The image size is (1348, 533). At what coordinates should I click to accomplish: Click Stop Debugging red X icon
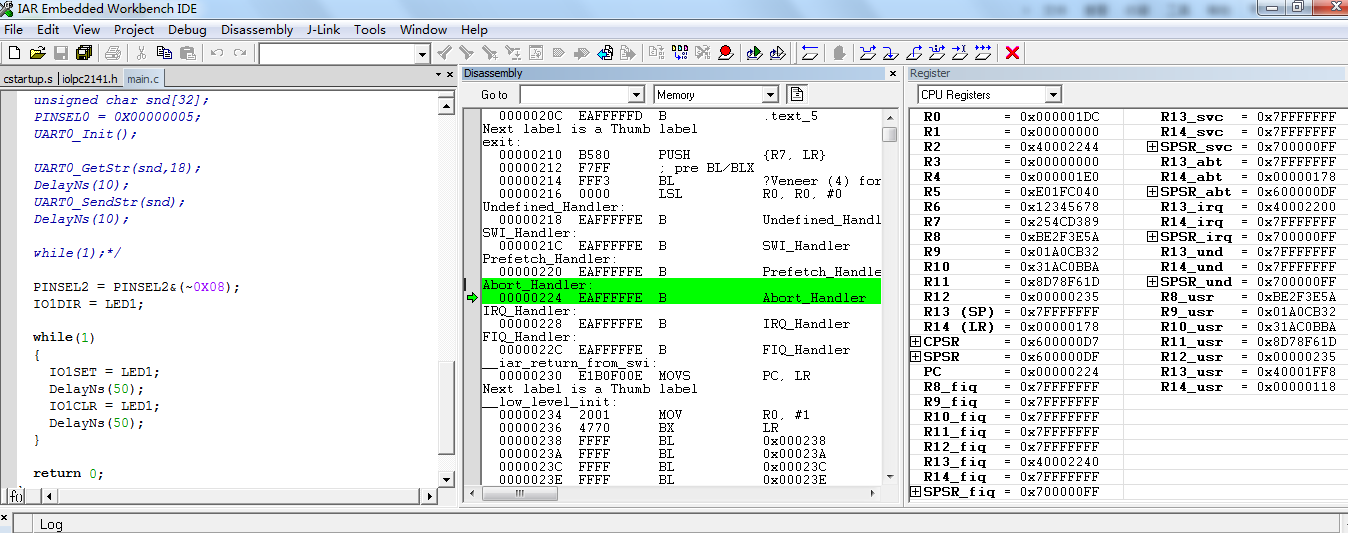1012,53
